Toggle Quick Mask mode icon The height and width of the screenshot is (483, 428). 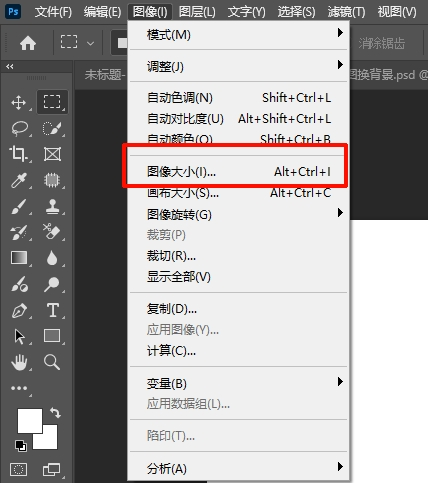(x=19, y=469)
